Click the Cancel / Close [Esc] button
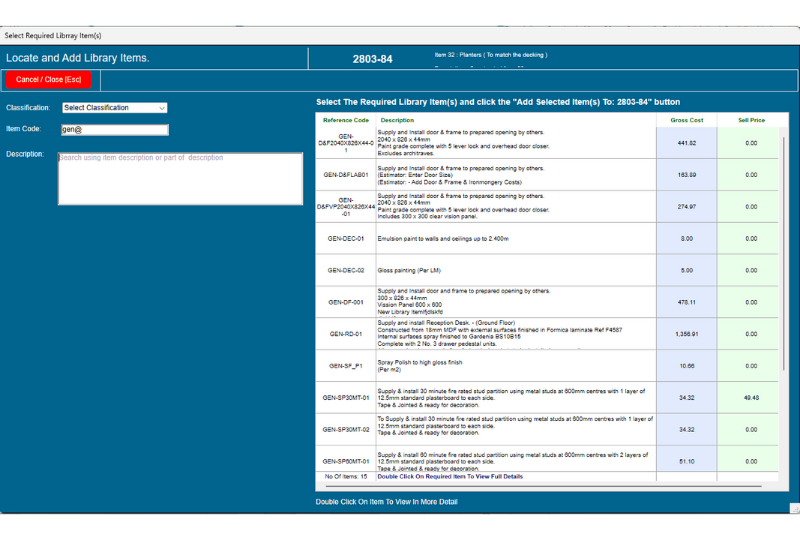Image resolution: width=800 pixels, height=540 pixels. coord(48,79)
